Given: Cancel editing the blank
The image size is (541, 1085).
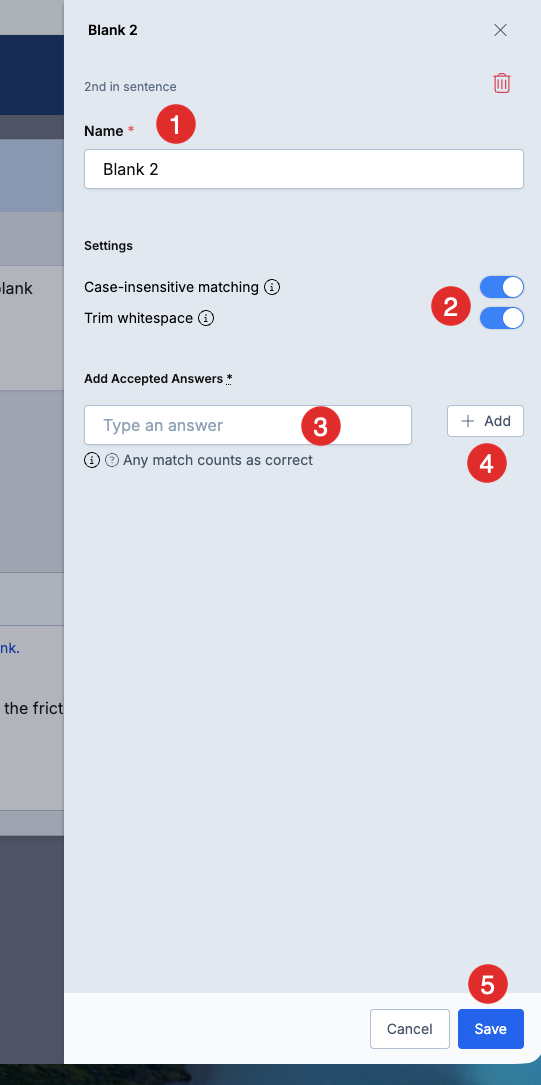Looking at the screenshot, I should click(x=410, y=1029).
